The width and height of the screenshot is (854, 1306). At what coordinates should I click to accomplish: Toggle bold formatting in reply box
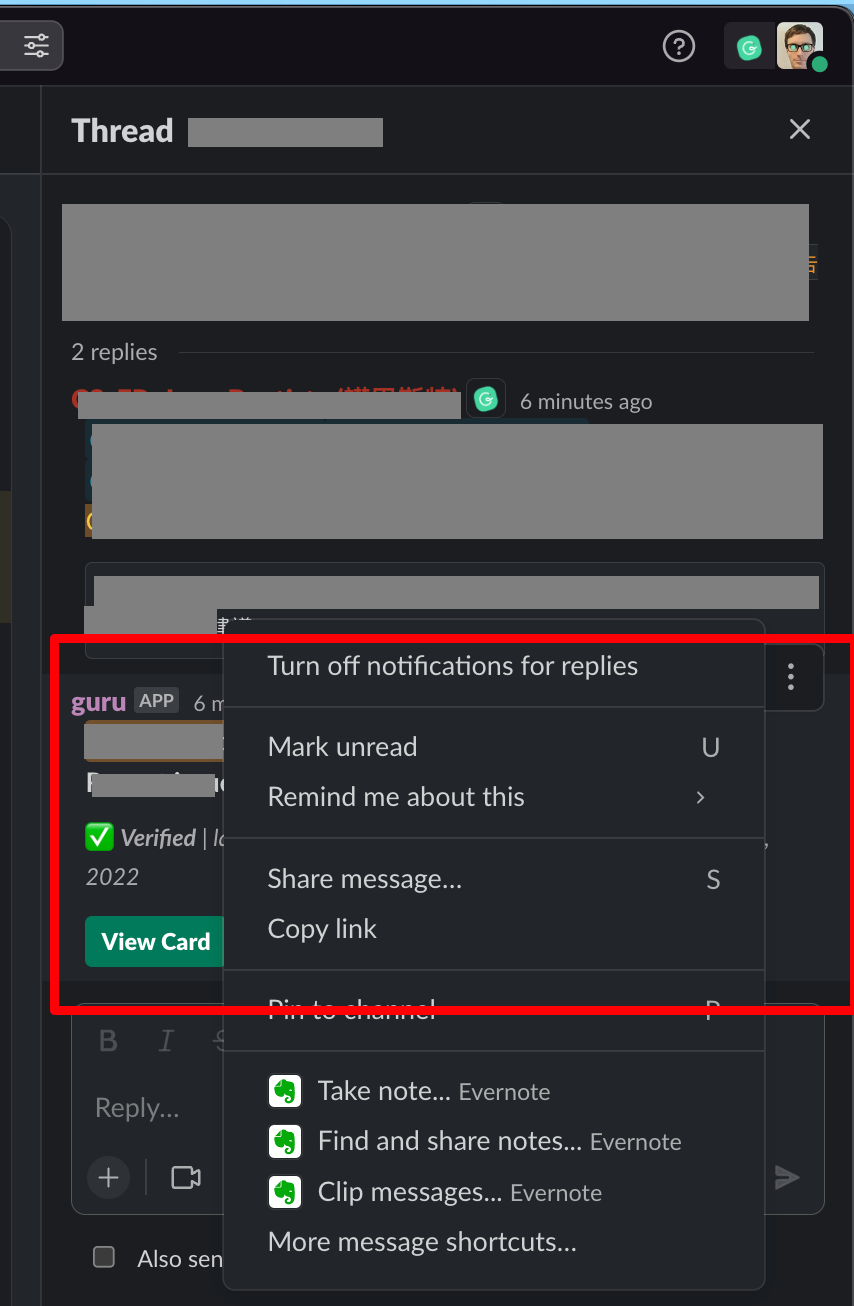(x=109, y=1041)
